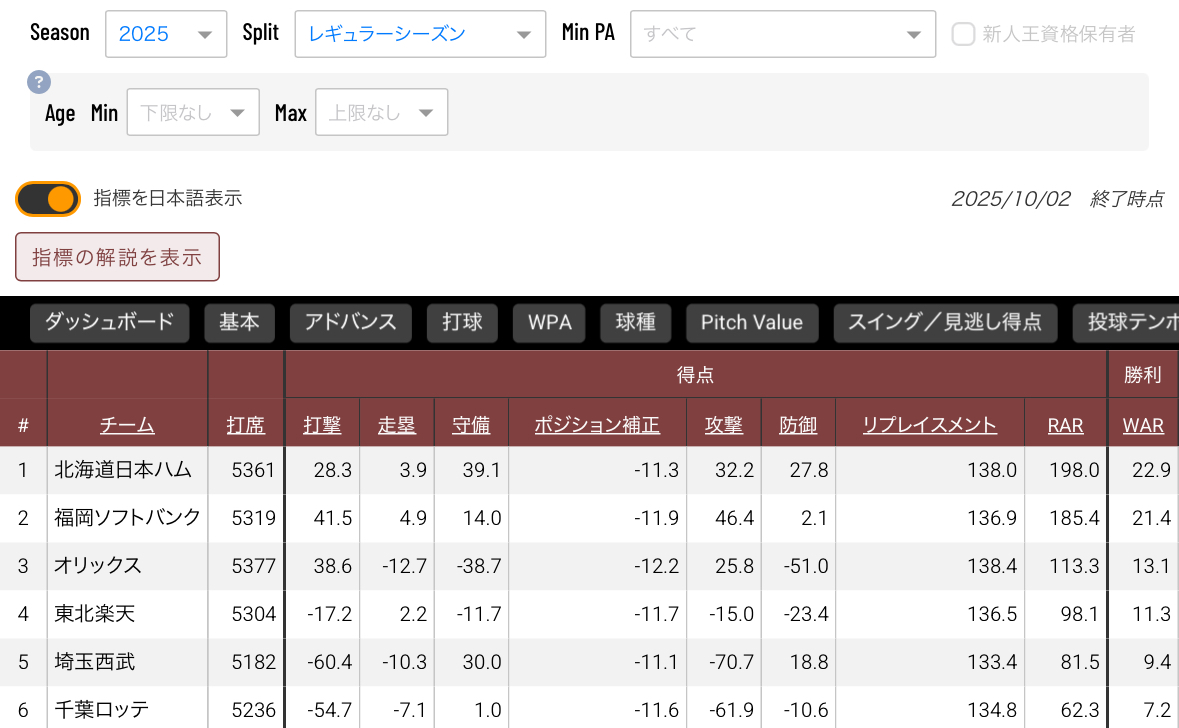Switch to the アドバンス tab
Viewport: 1179px width, 728px height.
[x=351, y=322]
